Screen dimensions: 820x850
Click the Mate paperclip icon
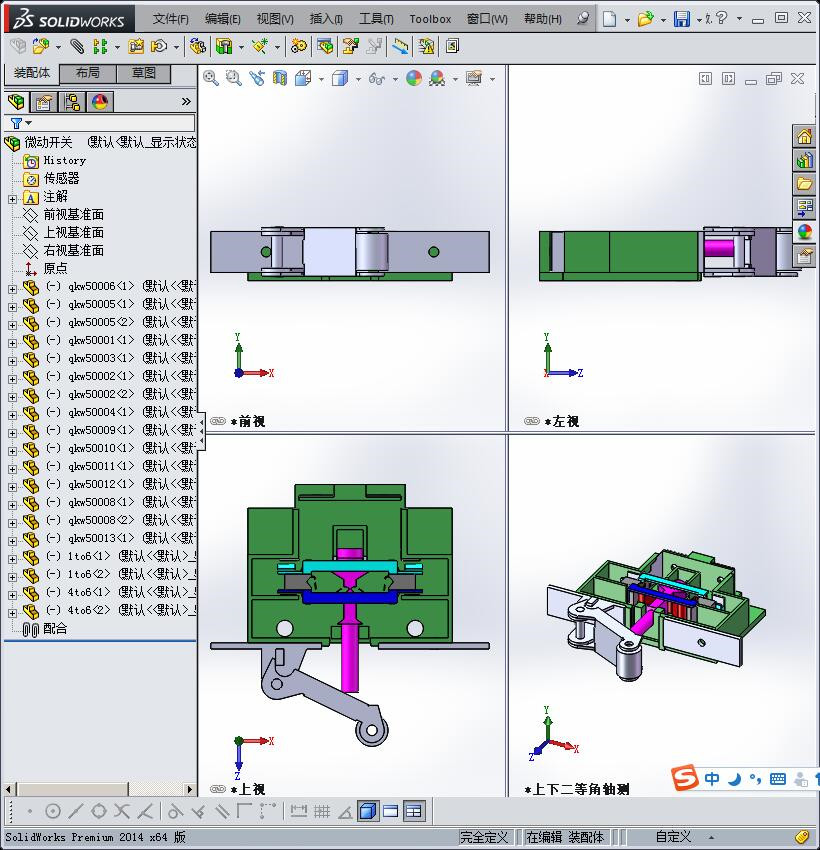pyautogui.click(x=78, y=47)
